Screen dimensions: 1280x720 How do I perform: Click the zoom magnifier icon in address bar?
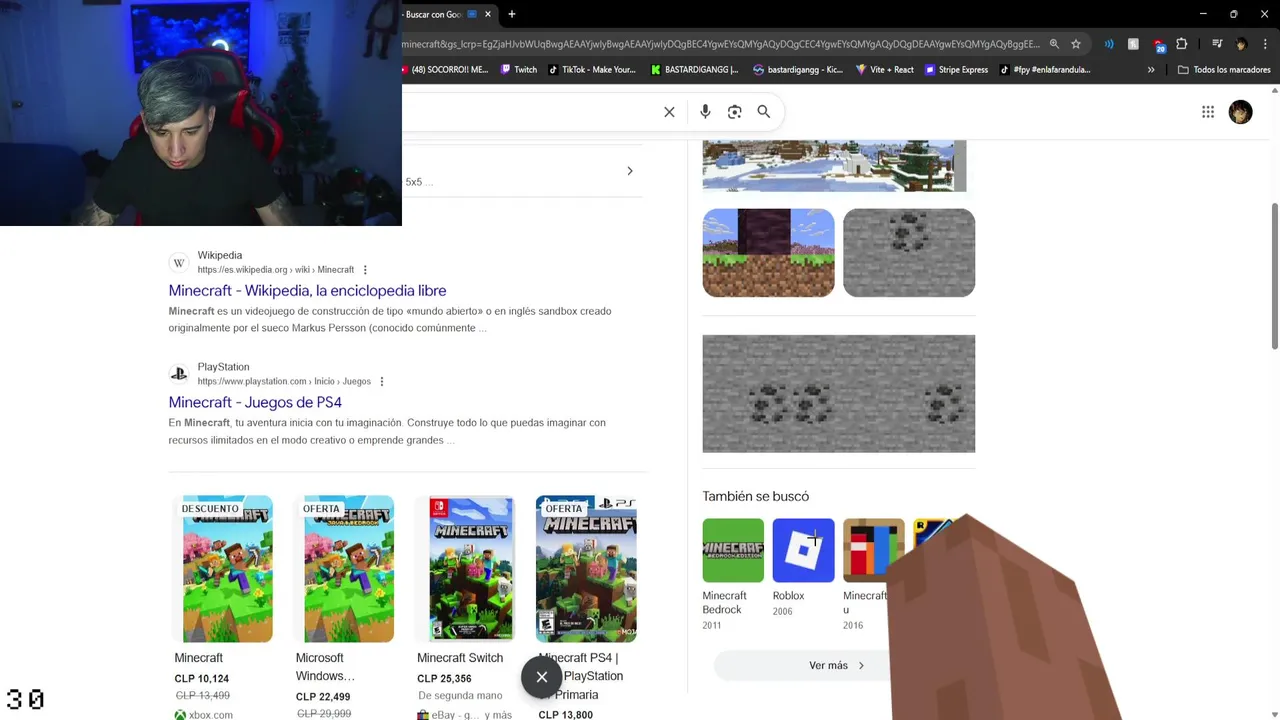click(1054, 44)
